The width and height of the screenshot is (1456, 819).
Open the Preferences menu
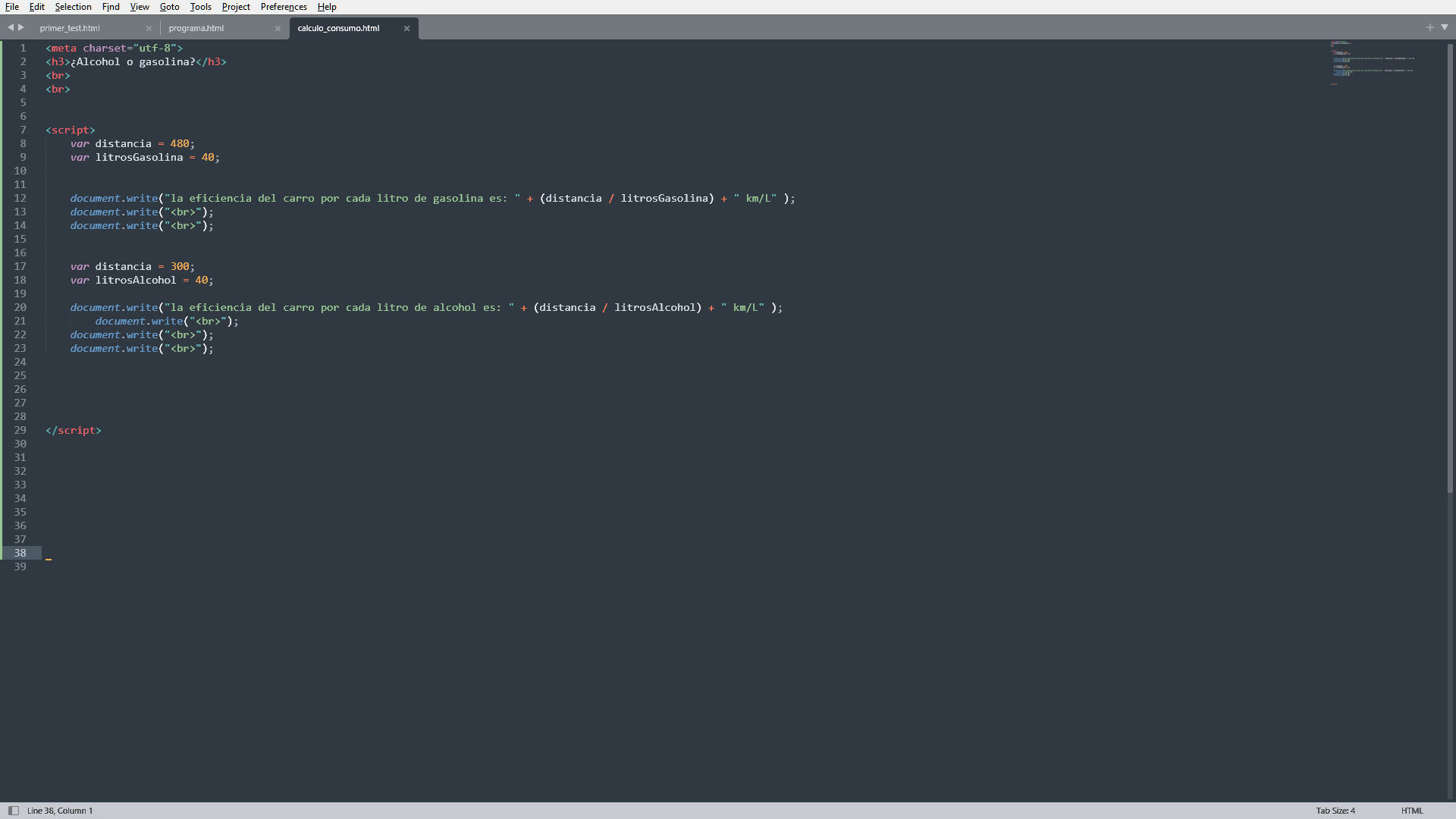(284, 7)
